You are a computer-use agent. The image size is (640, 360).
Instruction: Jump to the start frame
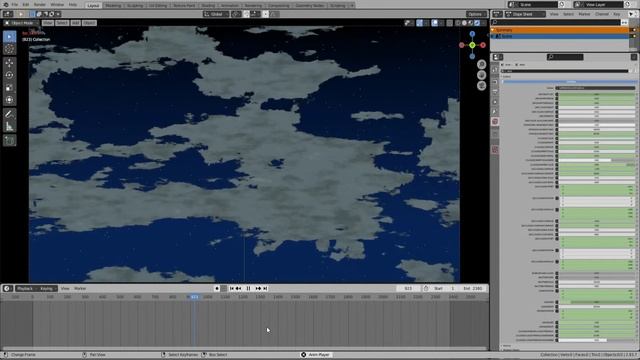pyautogui.click(x=231, y=289)
